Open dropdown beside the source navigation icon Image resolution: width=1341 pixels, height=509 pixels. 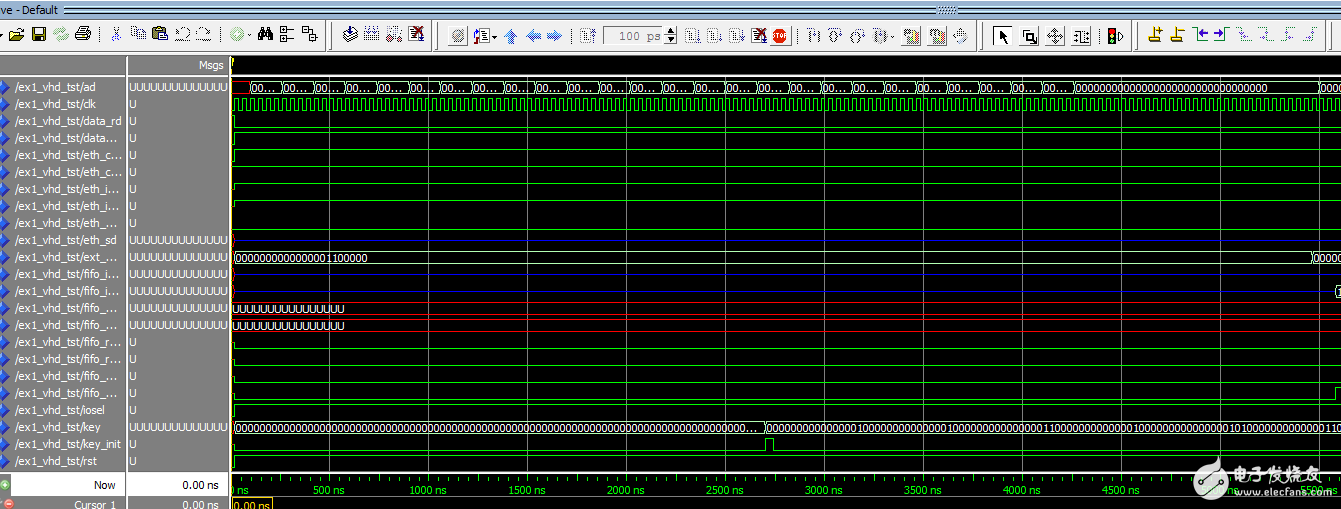(x=494, y=36)
